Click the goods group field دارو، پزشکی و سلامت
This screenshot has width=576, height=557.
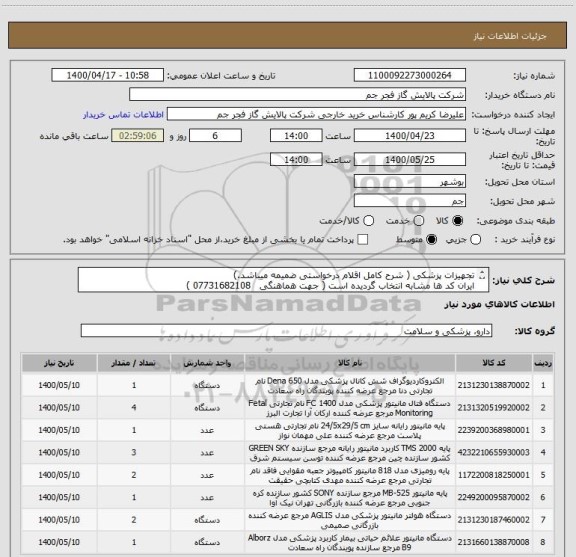[x=286, y=331]
